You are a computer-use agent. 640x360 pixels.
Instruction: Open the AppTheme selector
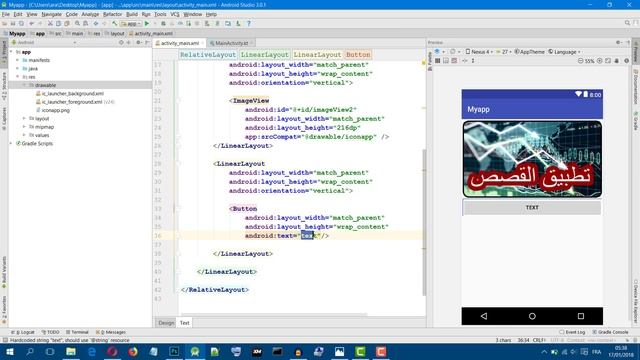pyautogui.click(x=529, y=52)
